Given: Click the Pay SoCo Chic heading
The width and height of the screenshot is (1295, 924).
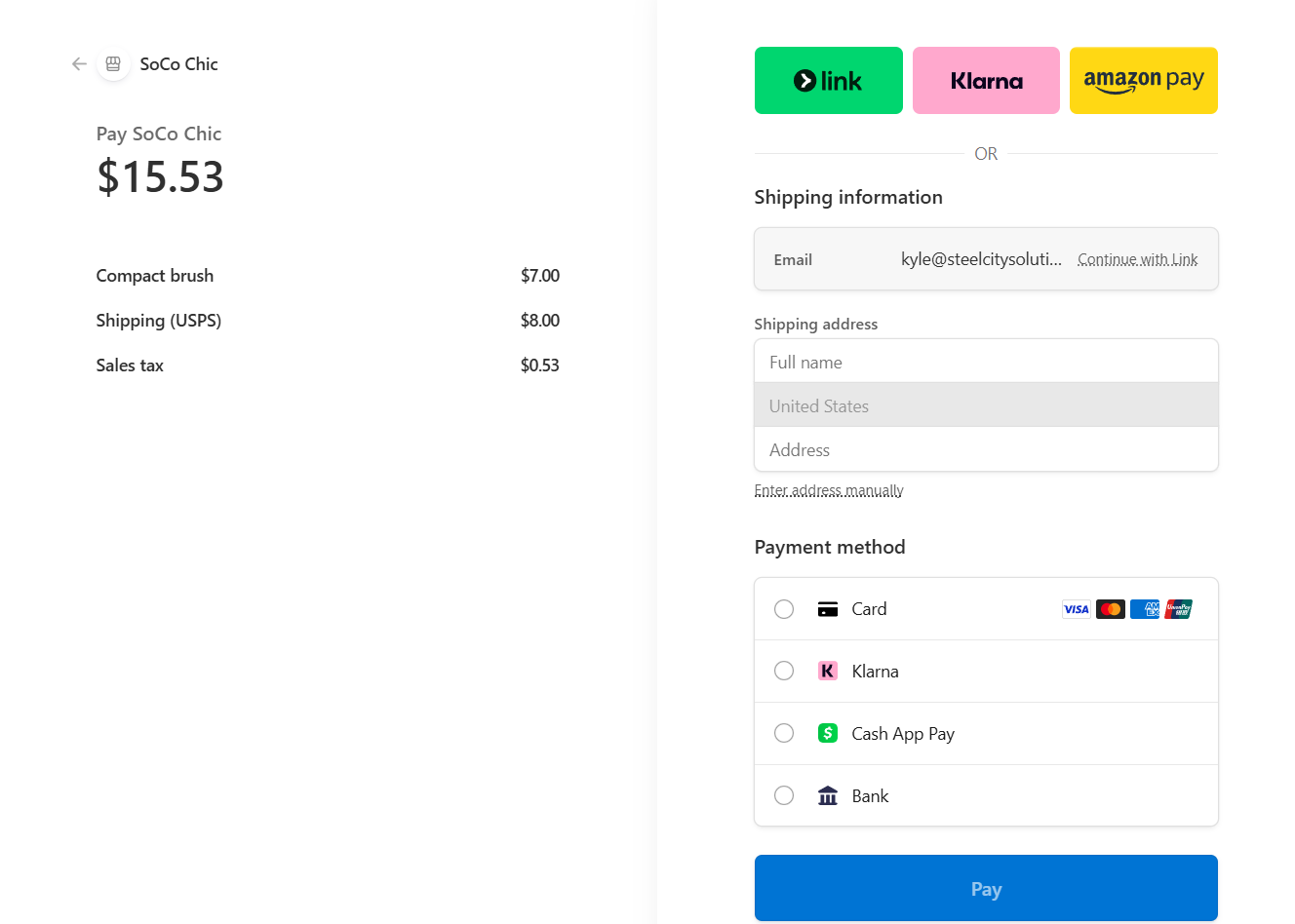Looking at the screenshot, I should (159, 134).
